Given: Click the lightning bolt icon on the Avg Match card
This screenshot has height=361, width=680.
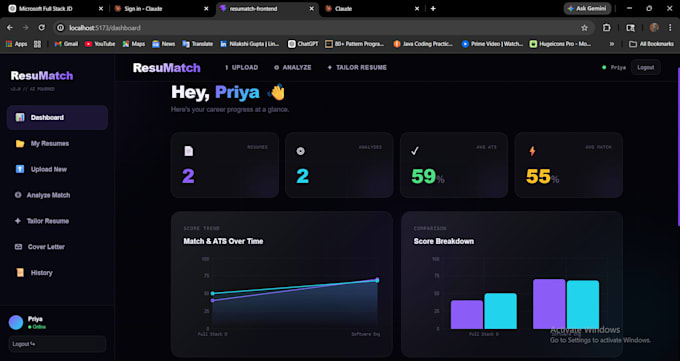Looking at the screenshot, I should (532, 151).
